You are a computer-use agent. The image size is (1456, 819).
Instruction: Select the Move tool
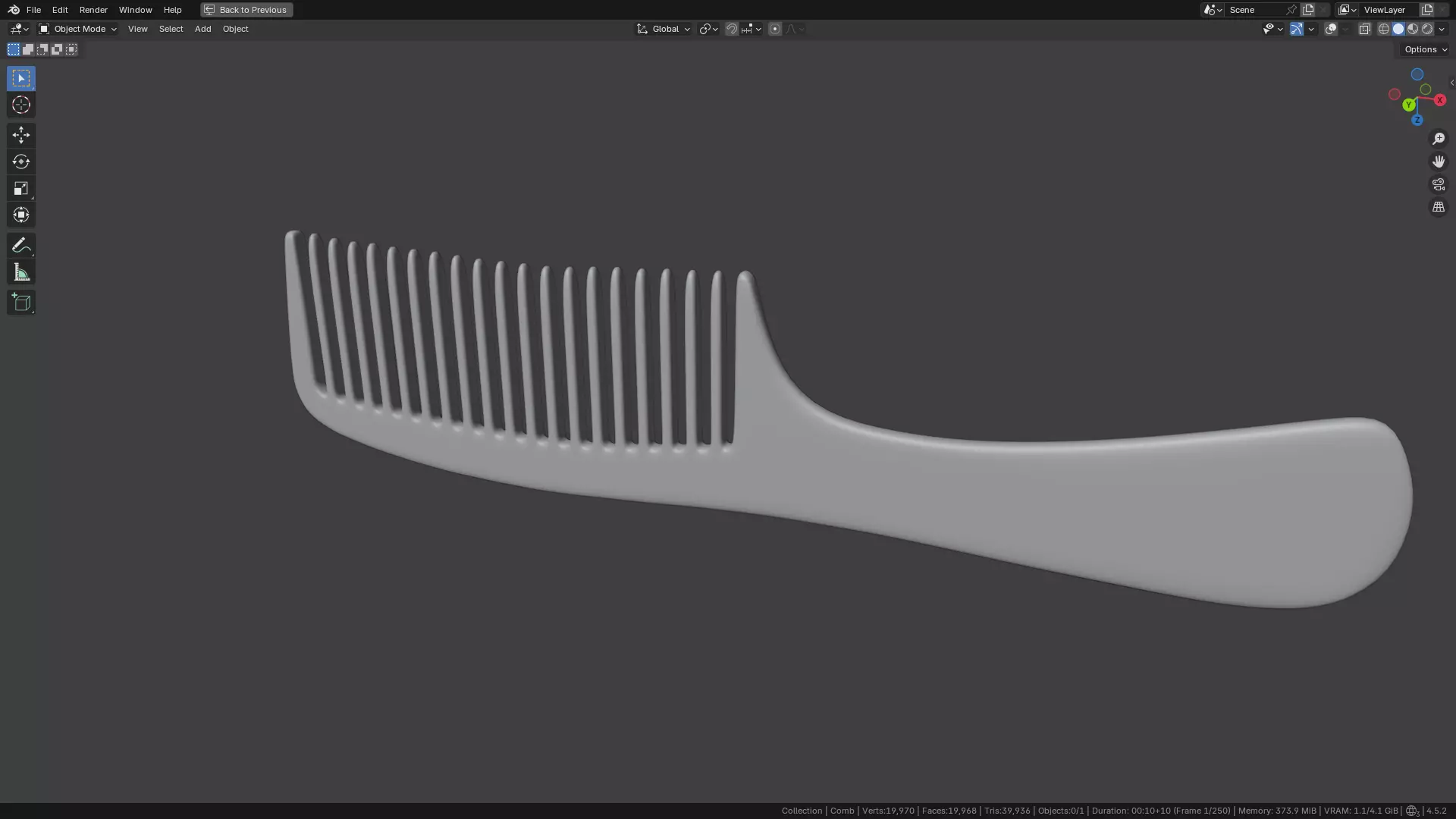click(21, 135)
